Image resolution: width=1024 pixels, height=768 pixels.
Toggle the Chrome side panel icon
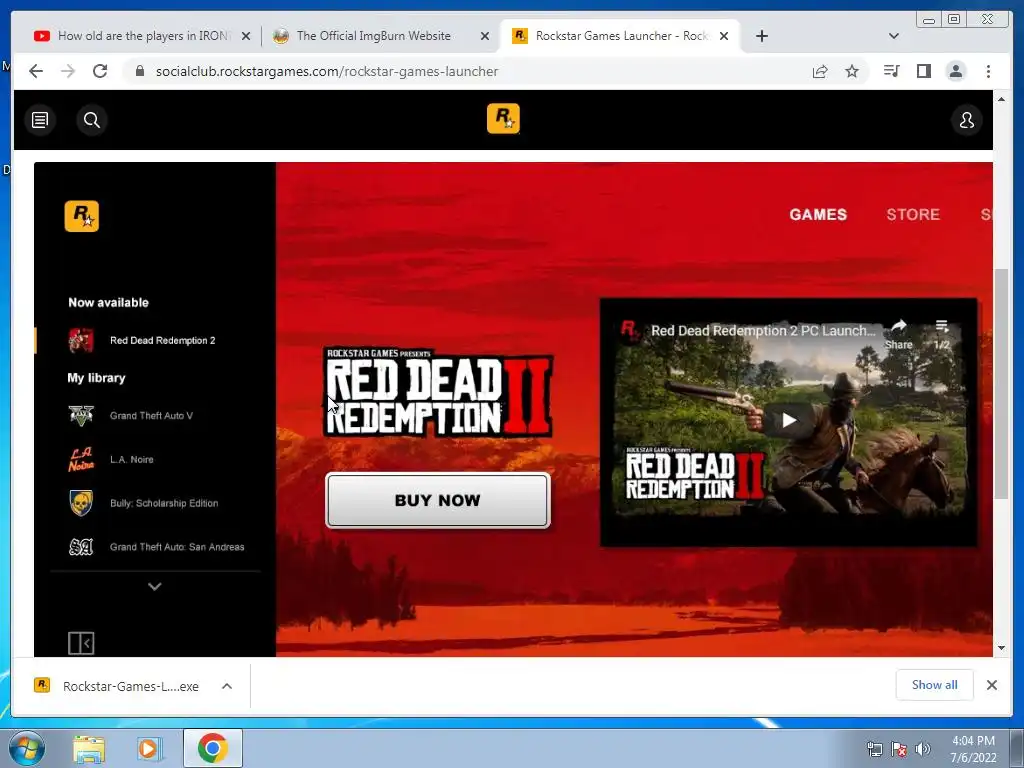click(923, 71)
